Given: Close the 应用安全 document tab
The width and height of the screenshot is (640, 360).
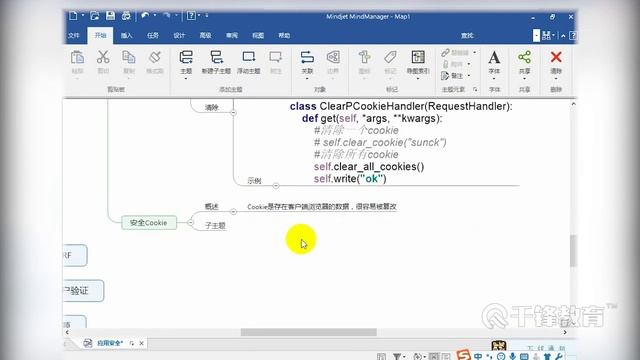Looking at the screenshot, I should [x=142, y=343].
